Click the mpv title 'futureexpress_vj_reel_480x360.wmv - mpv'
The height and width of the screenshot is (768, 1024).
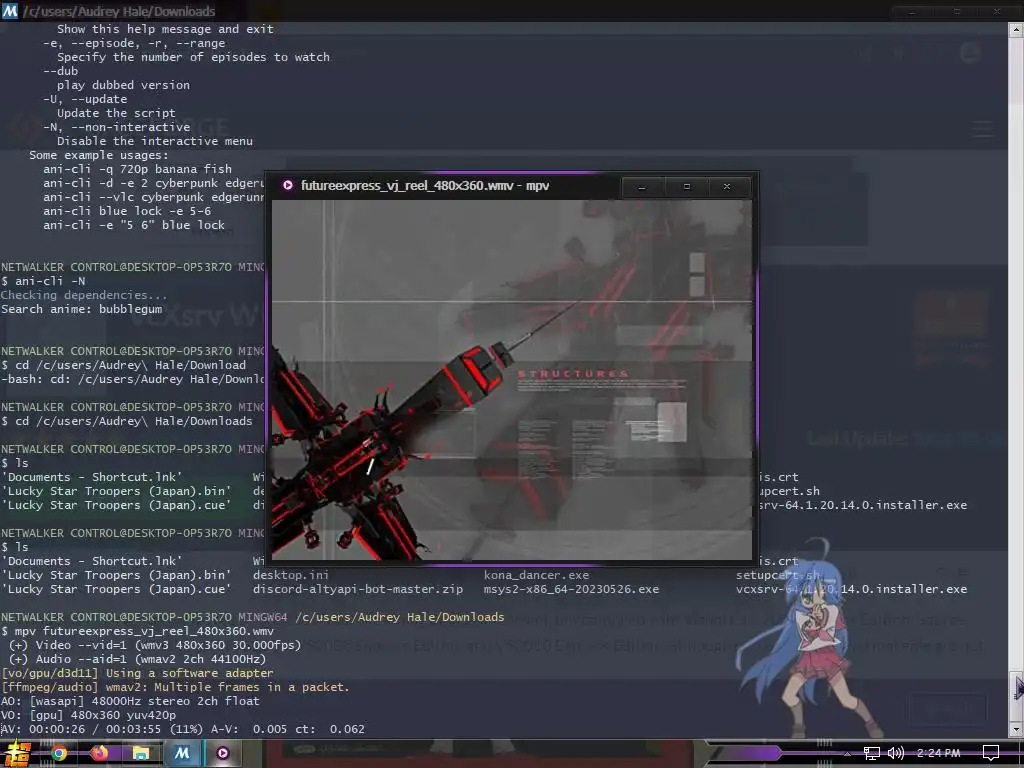[424, 185]
